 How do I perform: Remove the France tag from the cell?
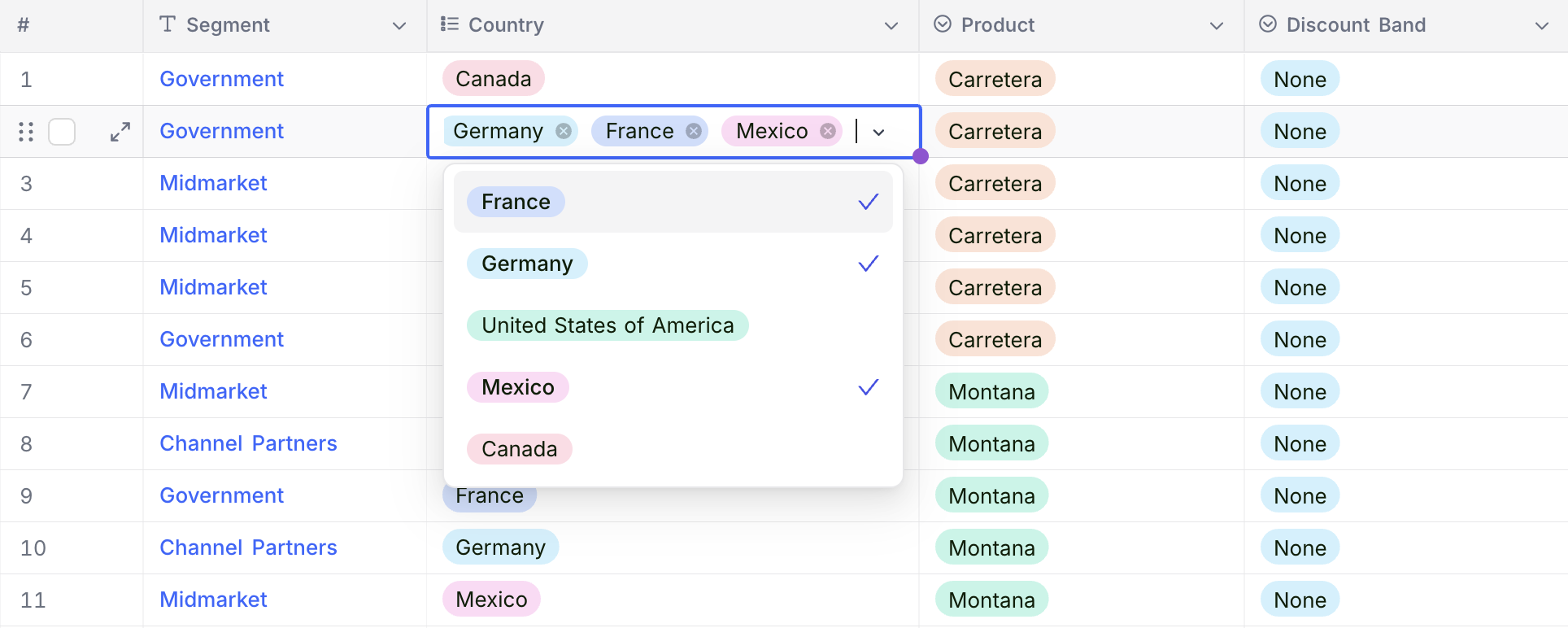[693, 131]
